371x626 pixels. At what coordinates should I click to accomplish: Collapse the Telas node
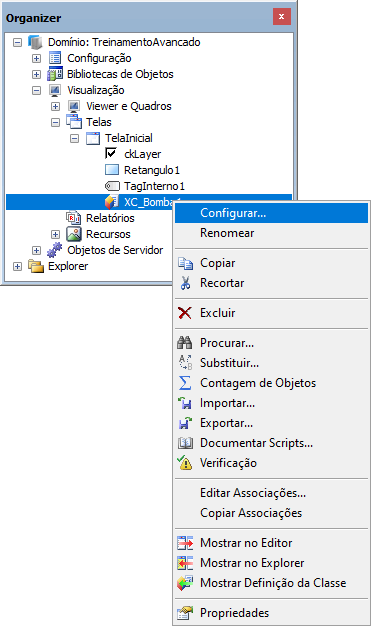(x=56, y=122)
